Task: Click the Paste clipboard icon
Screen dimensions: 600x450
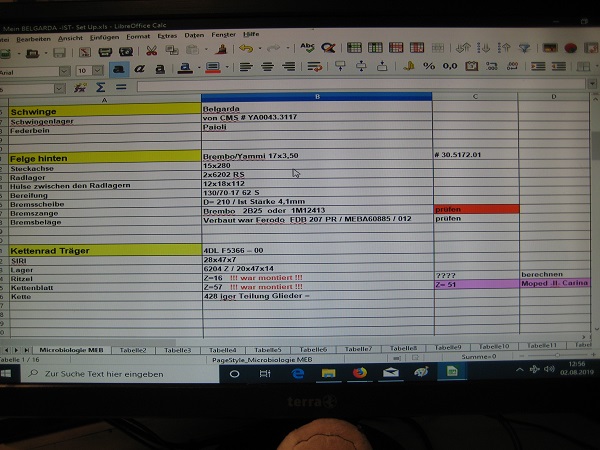Action: [192, 50]
